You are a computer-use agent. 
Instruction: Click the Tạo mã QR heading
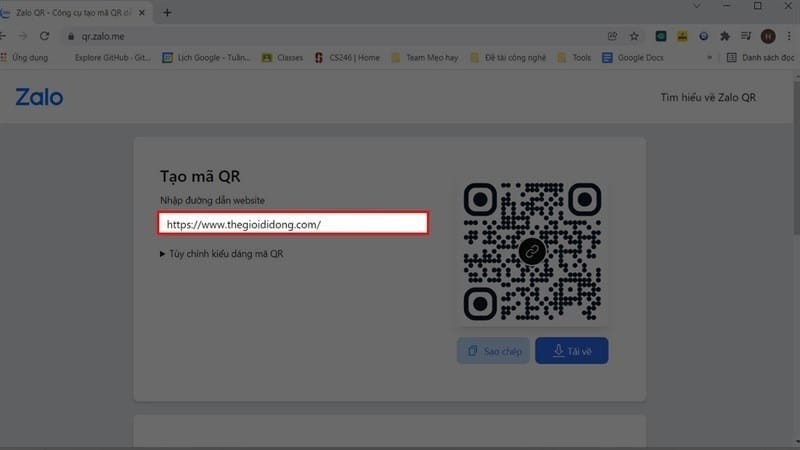(x=200, y=176)
